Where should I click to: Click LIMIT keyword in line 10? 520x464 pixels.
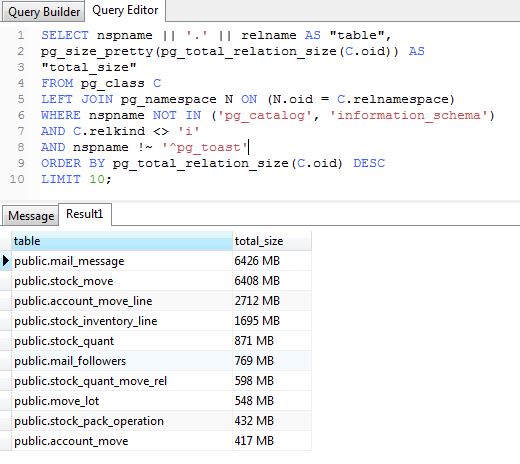(x=61, y=179)
